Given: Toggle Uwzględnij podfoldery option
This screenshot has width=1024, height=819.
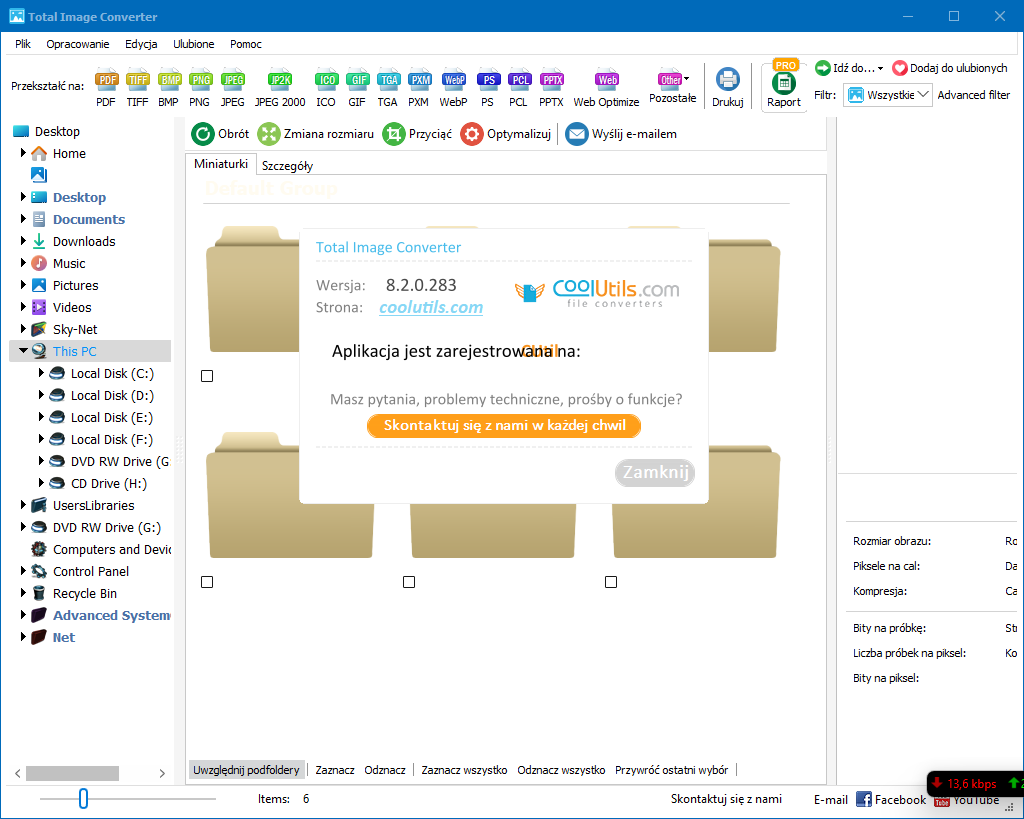Looking at the screenshot, I should (x=246, y=770).
